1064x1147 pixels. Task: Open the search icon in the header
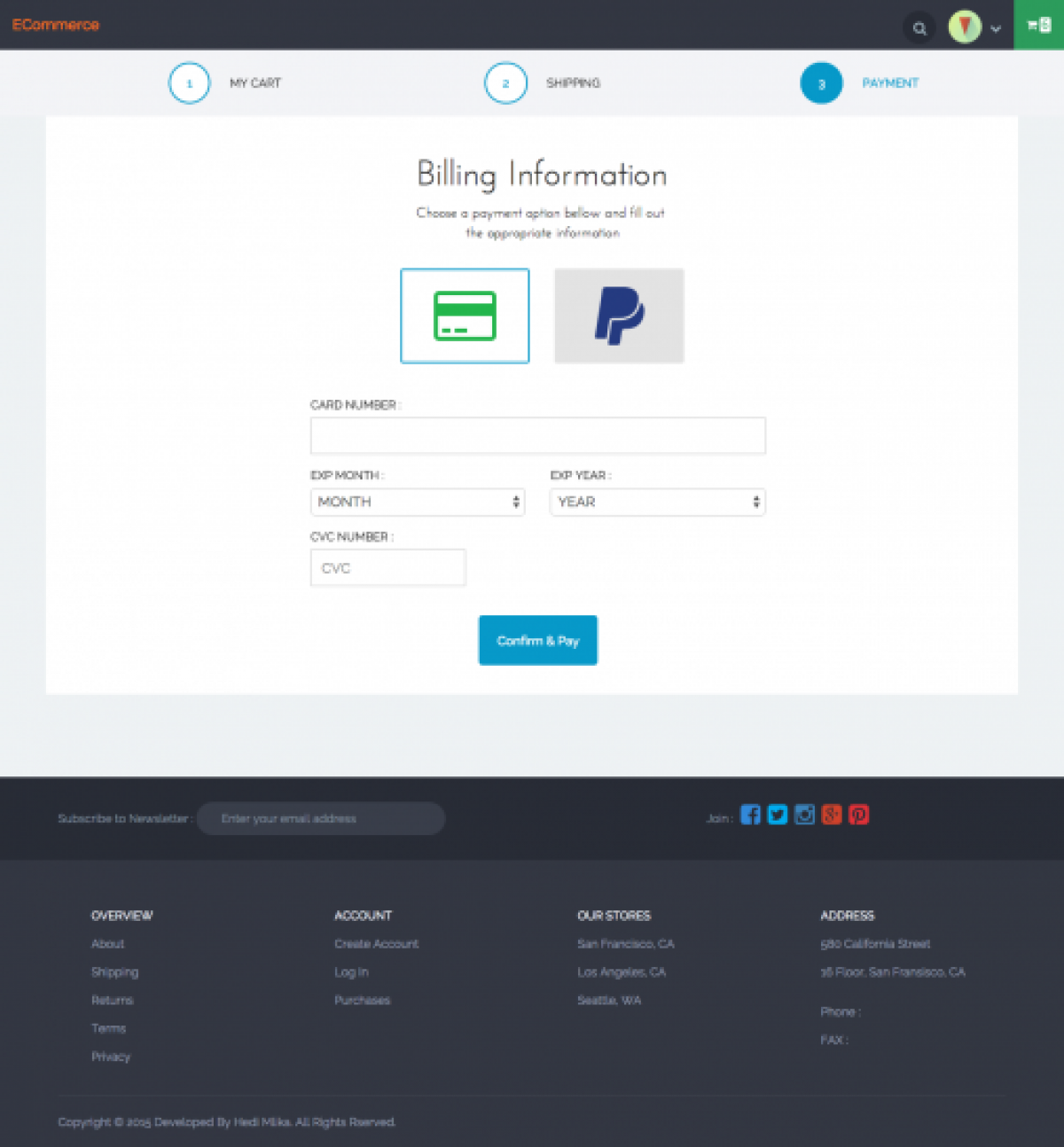tap(919, 27)
